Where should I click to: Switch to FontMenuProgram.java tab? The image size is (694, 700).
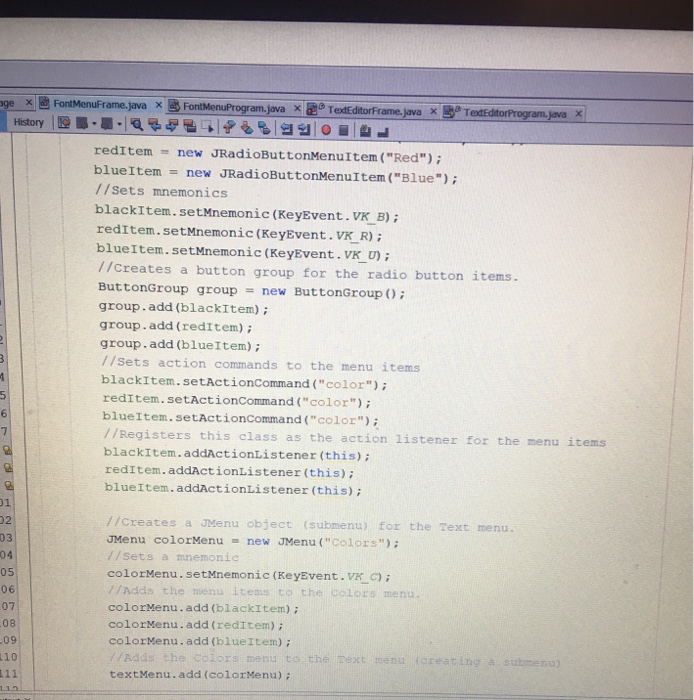tap(234, 108)
